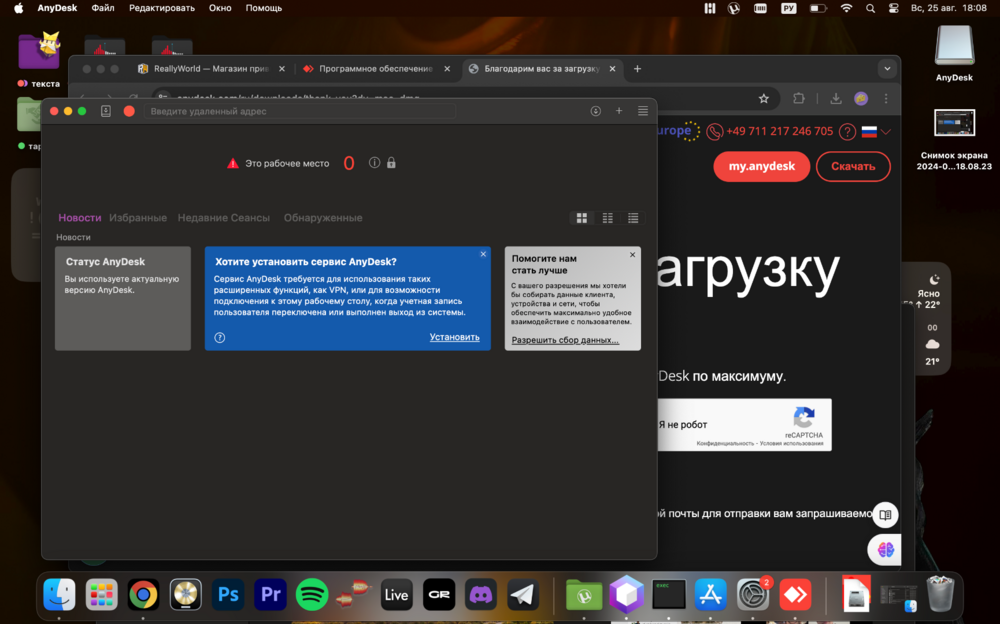Viewport: 1000px width, 624px height.
Task: Open reading mode icon at page right edge
Action: pyautogui.click(x=885, y=515)
